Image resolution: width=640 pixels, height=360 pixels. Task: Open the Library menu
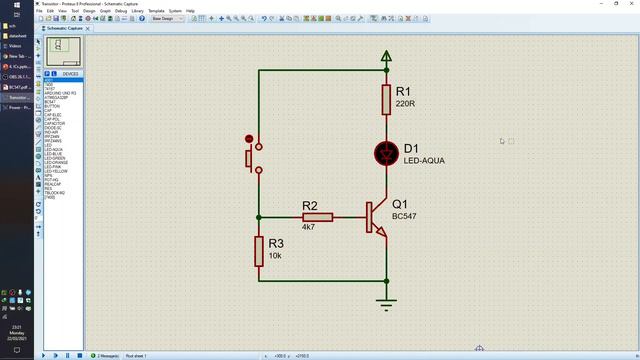pyautogui.click(x=138, y=11)
